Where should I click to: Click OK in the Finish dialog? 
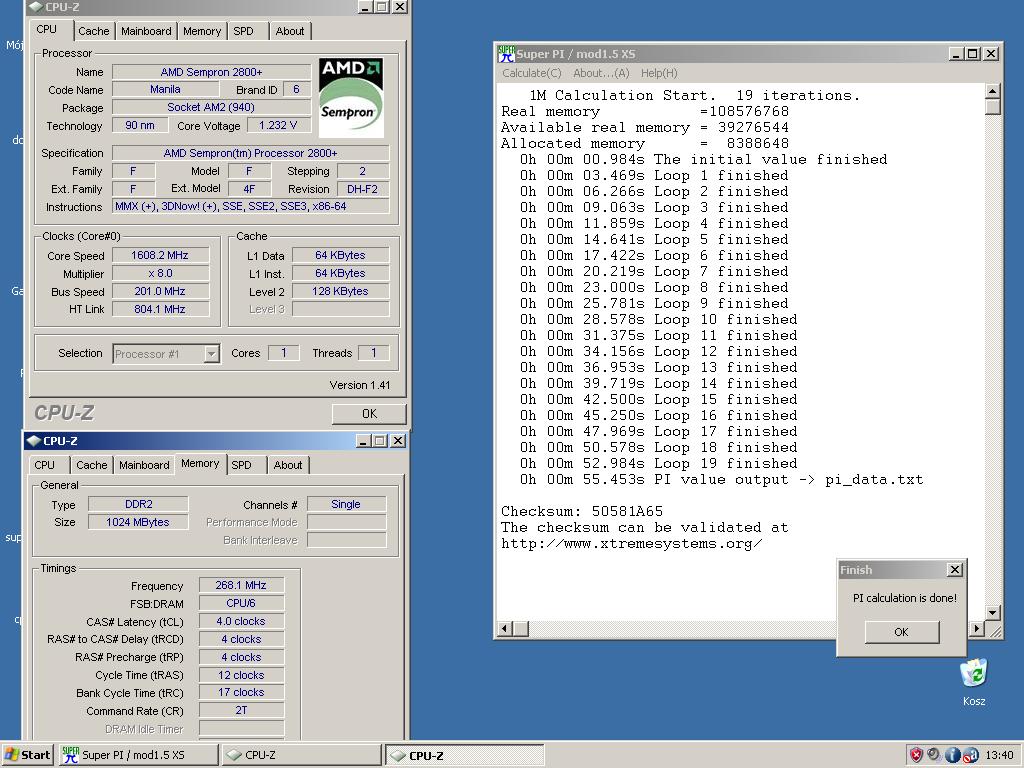tap(902, 632)
